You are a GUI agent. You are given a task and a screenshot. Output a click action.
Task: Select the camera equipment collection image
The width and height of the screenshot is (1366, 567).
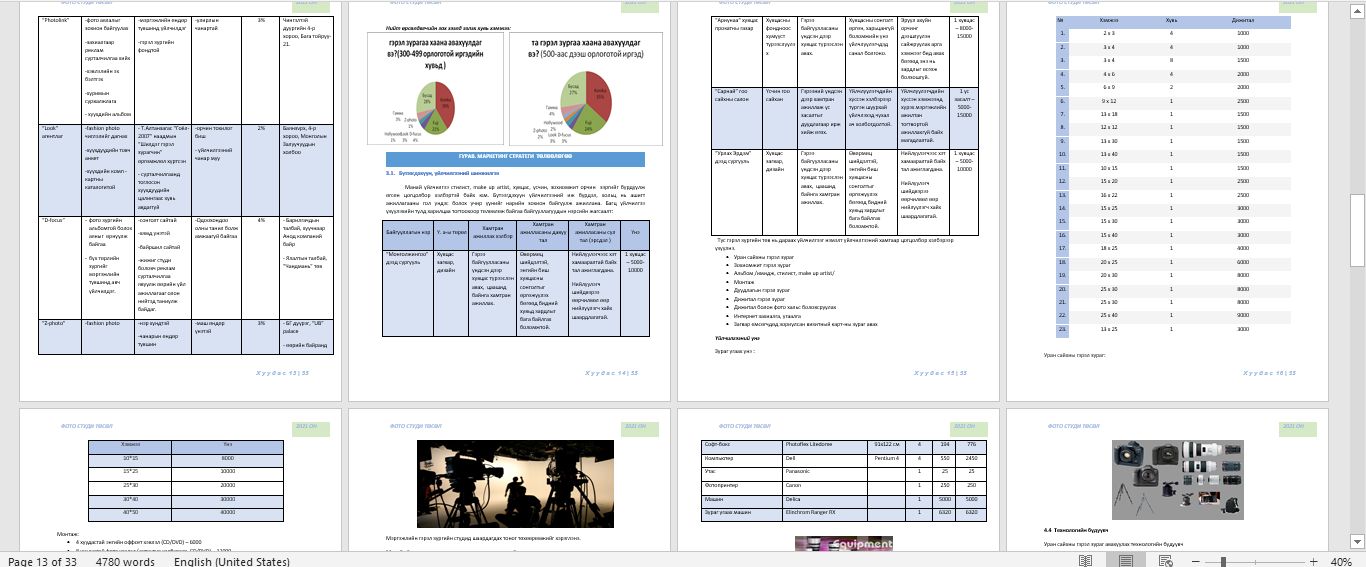1177,479
